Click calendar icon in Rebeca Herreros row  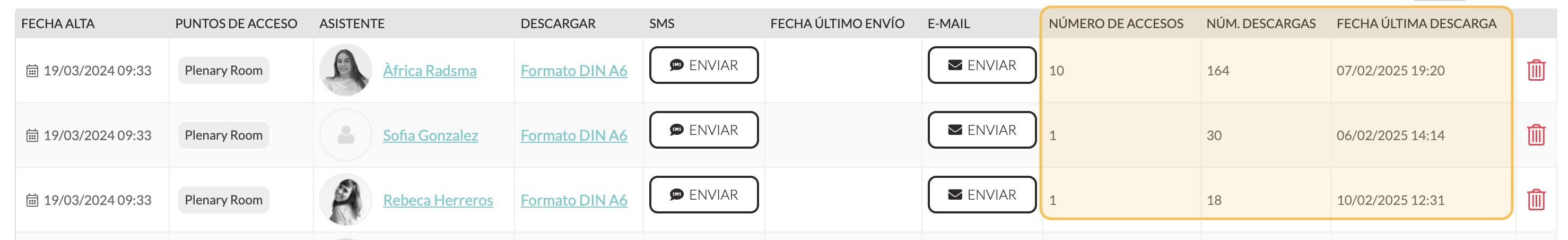32,200
